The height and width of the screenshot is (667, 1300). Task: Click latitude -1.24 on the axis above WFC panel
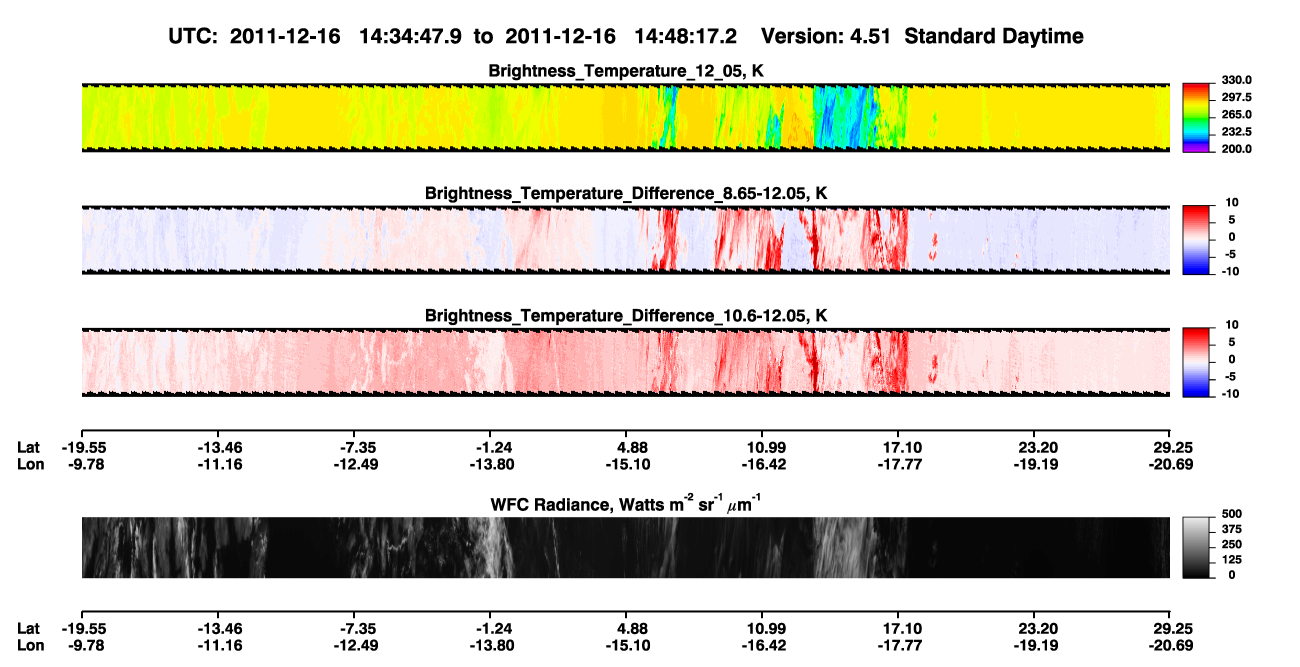(493, 447)
